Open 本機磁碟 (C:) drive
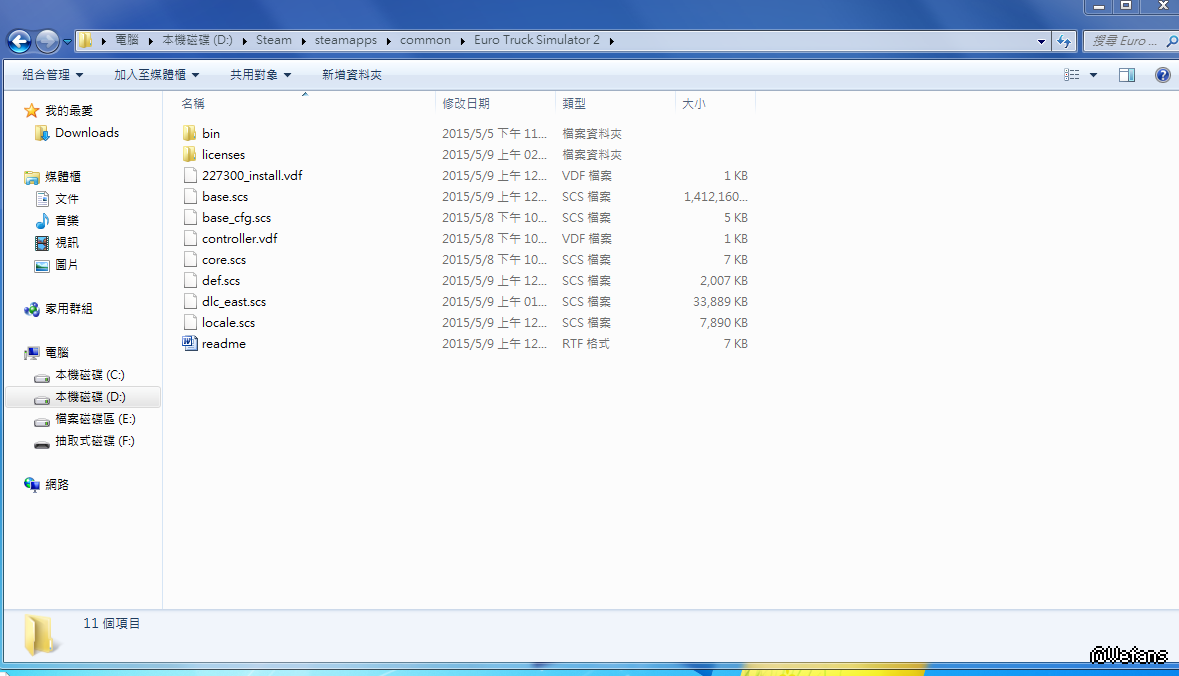The width and height of the screenshot is (1179, 676). coord(89,374)
